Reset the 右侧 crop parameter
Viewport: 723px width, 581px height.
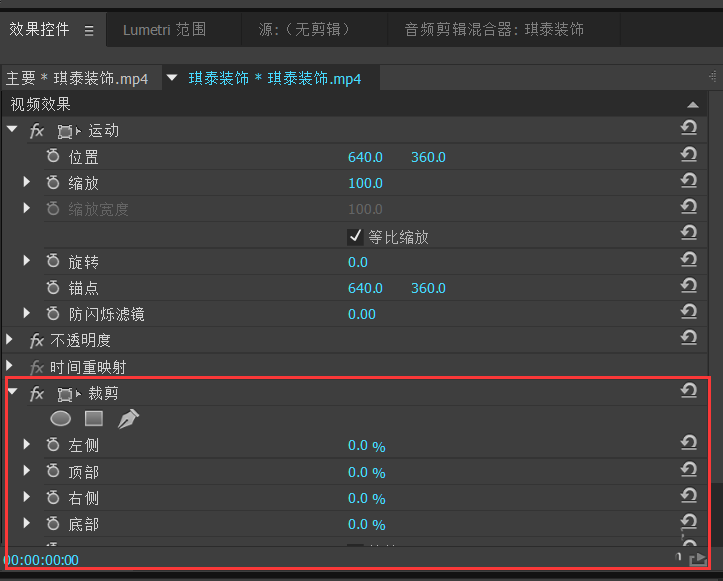689,495
